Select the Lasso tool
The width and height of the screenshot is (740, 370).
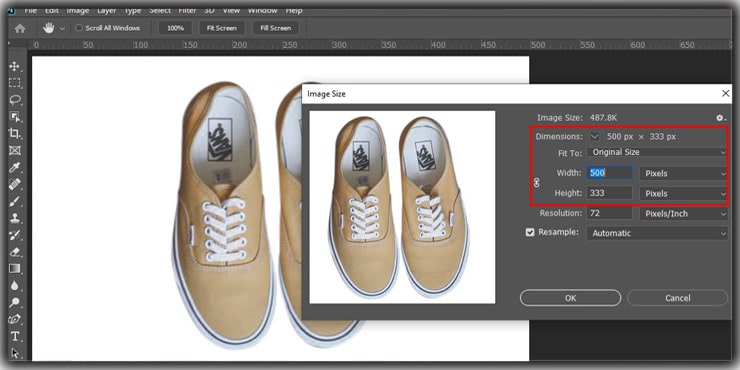click(15, 100)
